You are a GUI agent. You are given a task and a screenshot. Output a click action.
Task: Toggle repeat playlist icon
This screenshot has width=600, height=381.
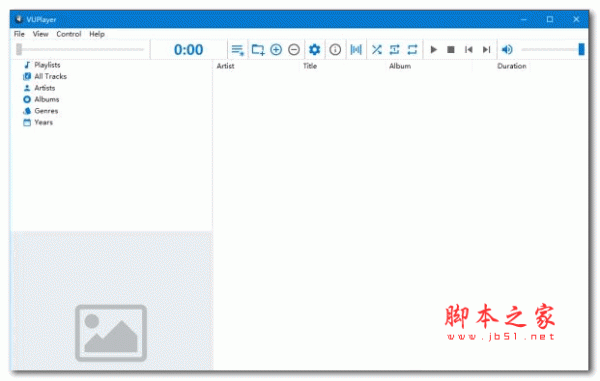pyautogui.click(x=412, y=50)
